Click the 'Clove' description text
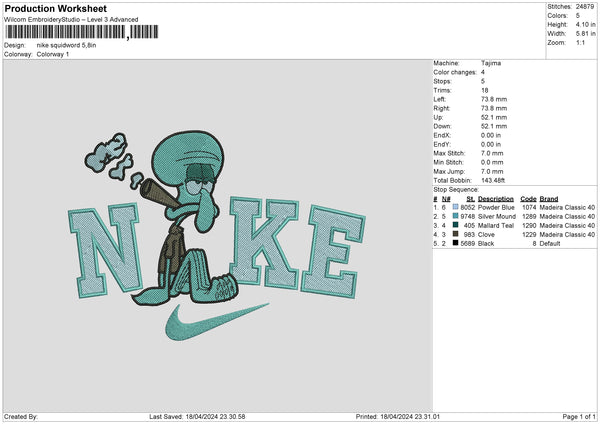The height and width of the screenshot is (424, 600). (x=486, y=235)
